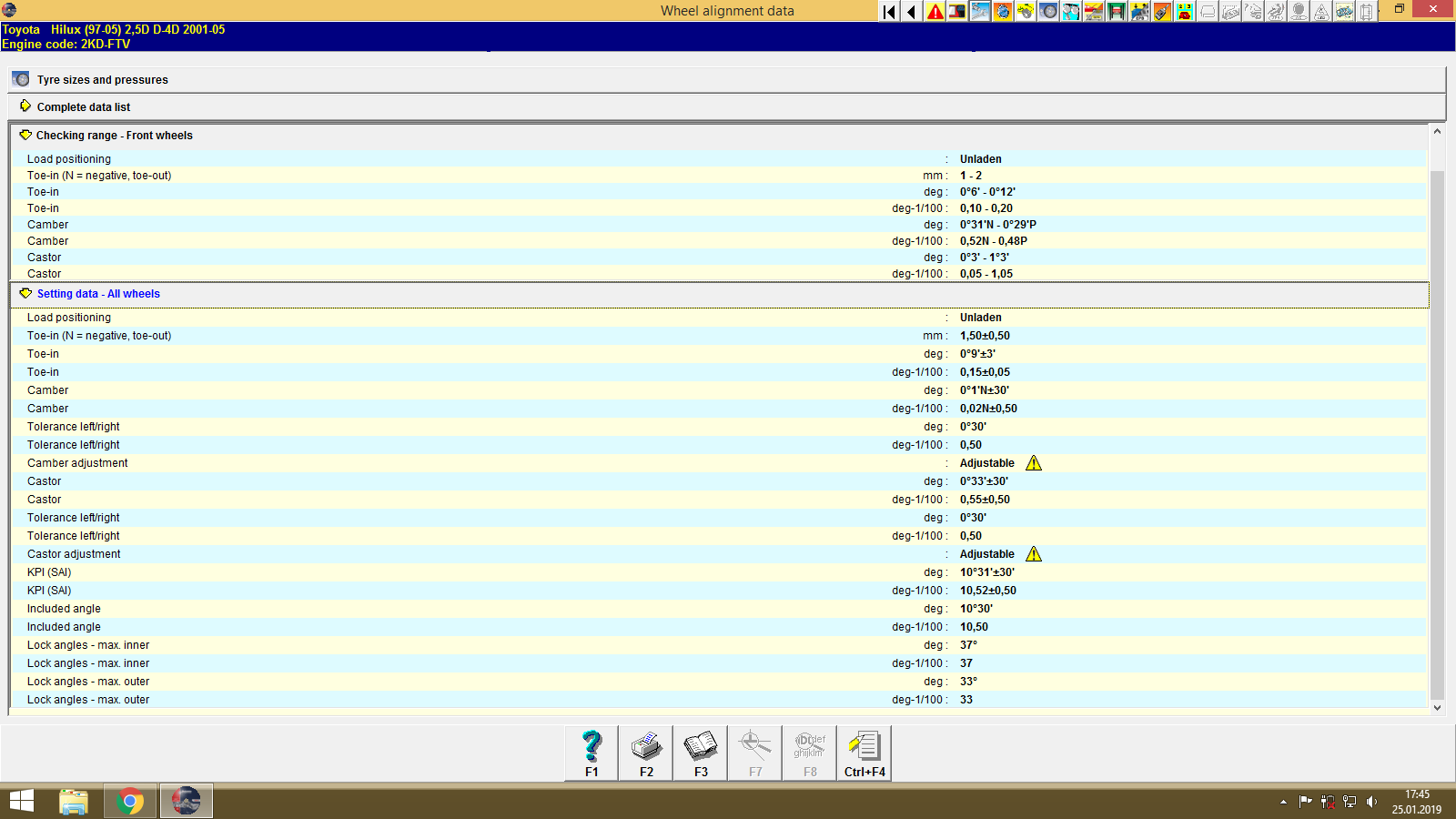Click warning icon next to Camber adjustment
The width and height of the screenshot is (1456, 819).
coord(1034,463)
